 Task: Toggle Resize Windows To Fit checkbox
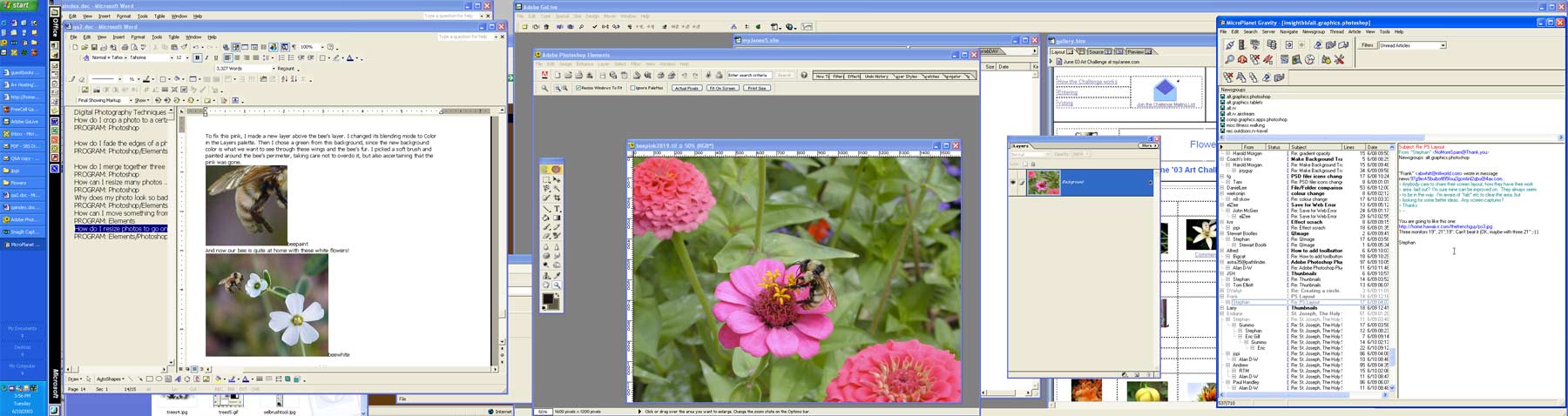point(578,88)
